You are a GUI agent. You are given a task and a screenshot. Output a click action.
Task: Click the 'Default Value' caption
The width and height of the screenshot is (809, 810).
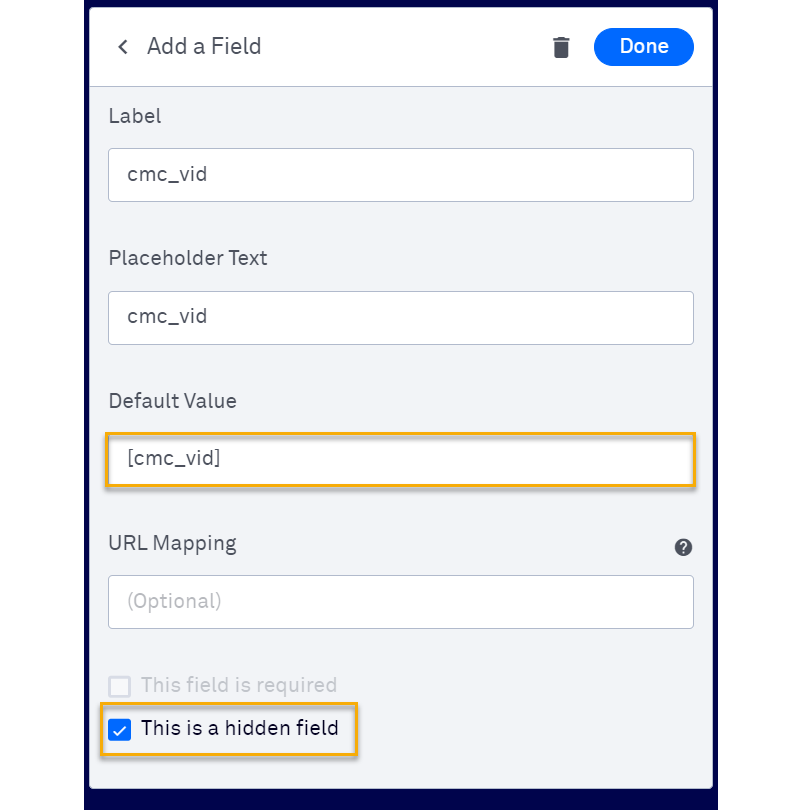coord(173,401)
